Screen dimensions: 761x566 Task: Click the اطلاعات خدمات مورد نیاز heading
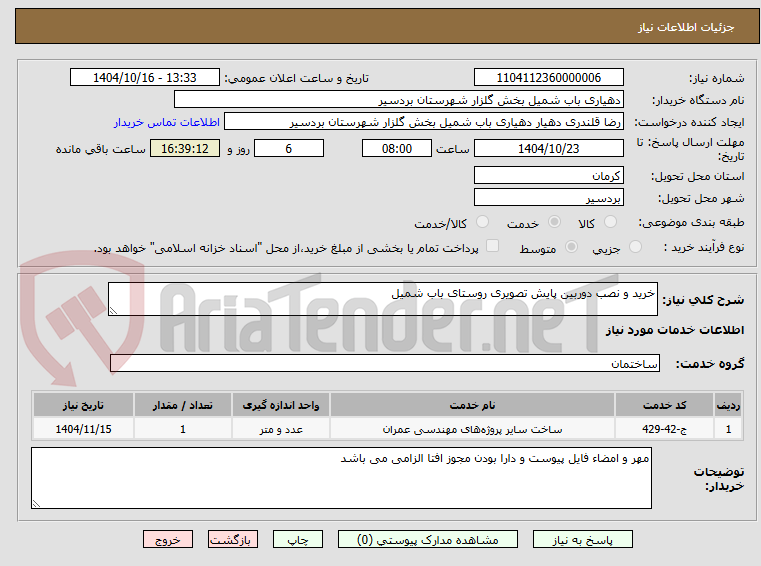[675, 330]
